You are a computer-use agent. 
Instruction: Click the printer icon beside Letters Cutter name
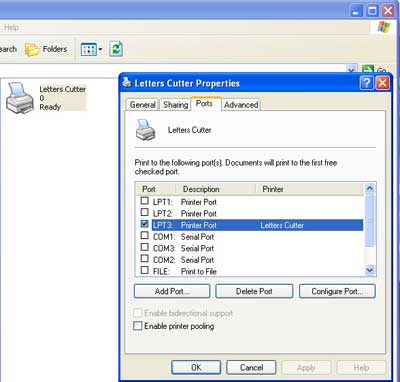coord(145,130)
